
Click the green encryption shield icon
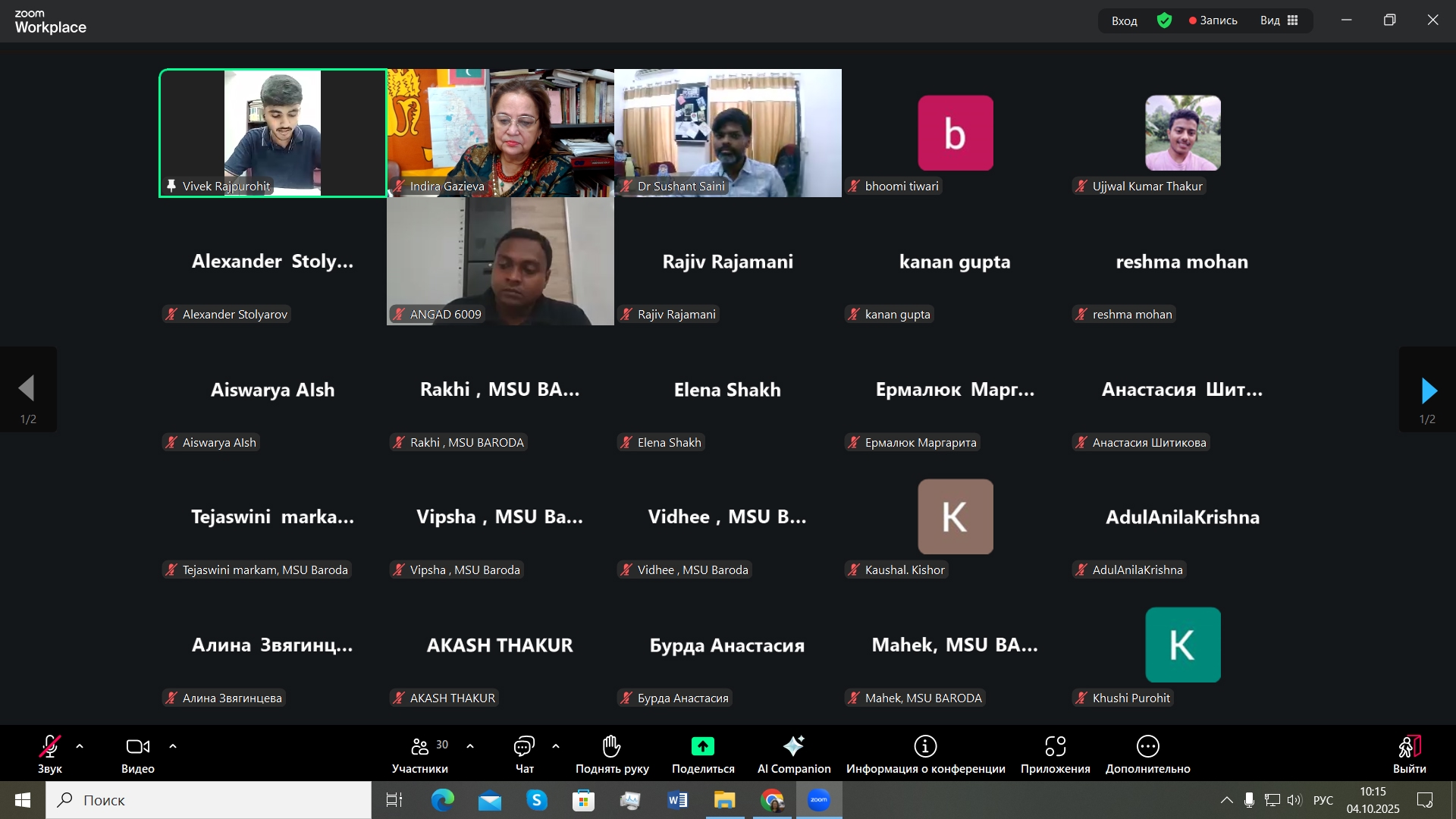1164,20
